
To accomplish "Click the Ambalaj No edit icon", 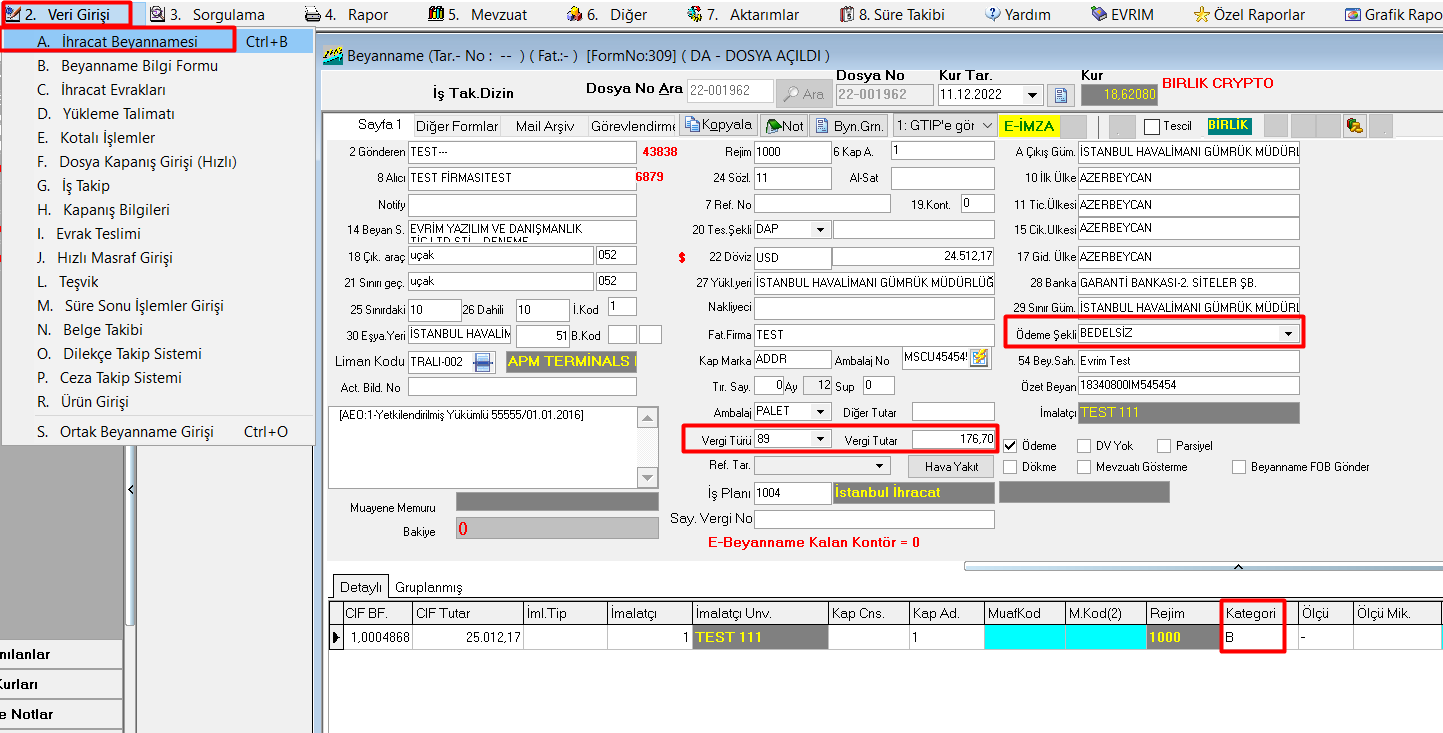I will 979,357.
